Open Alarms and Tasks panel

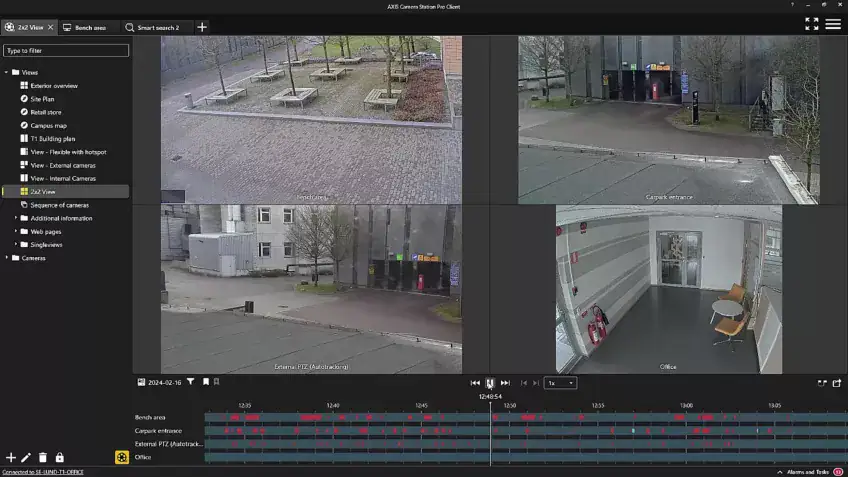808,472
